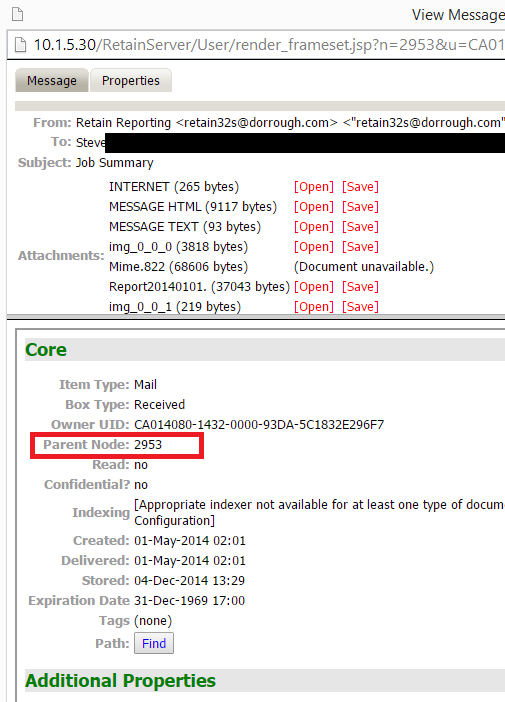
Task: Save the INTERNET attachment
Action: click(x=360, y=187)
